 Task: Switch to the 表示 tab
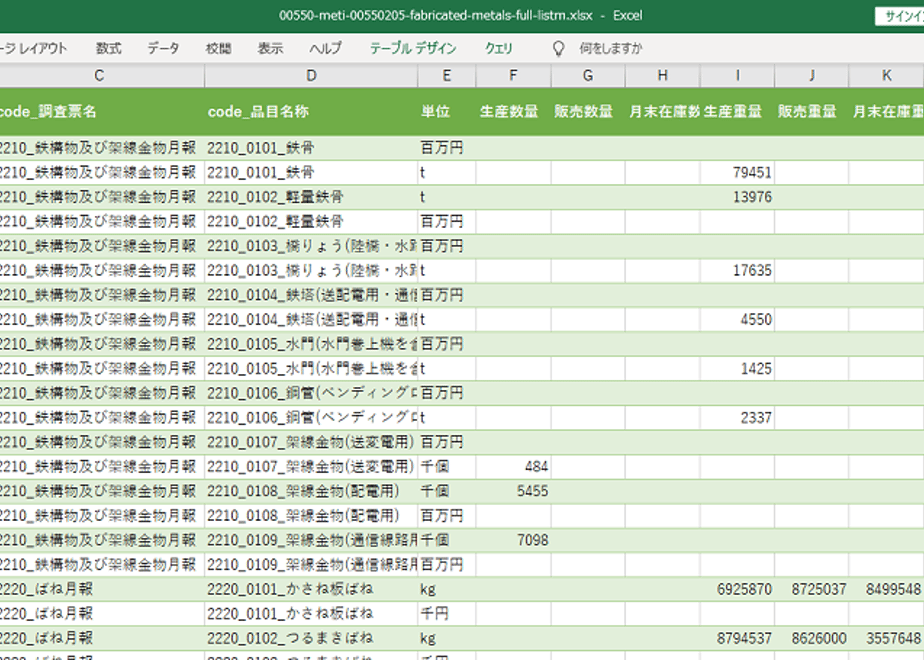[270, 48]
